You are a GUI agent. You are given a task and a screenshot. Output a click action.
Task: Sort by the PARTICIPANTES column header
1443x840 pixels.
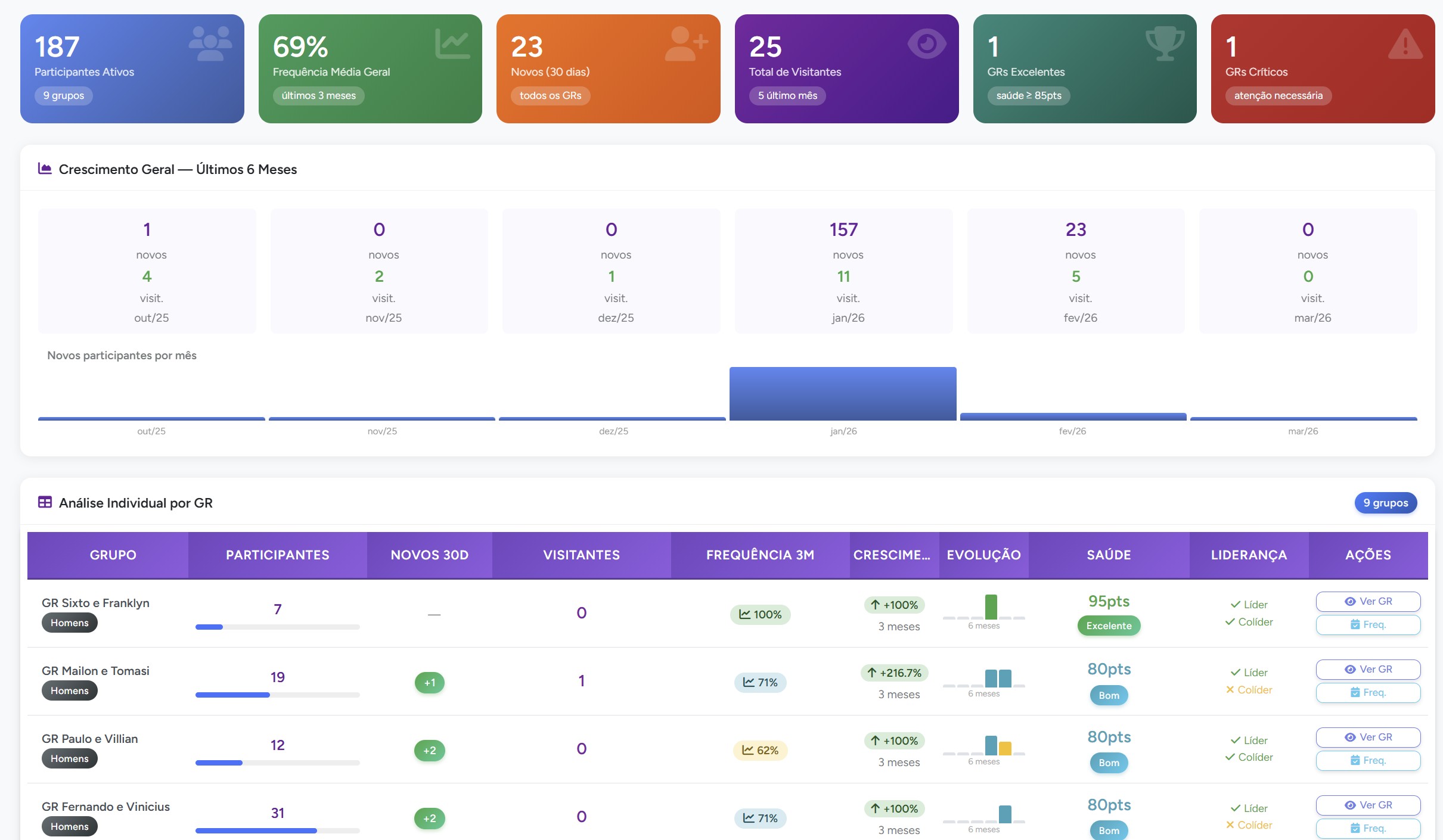tap(277, 555)
